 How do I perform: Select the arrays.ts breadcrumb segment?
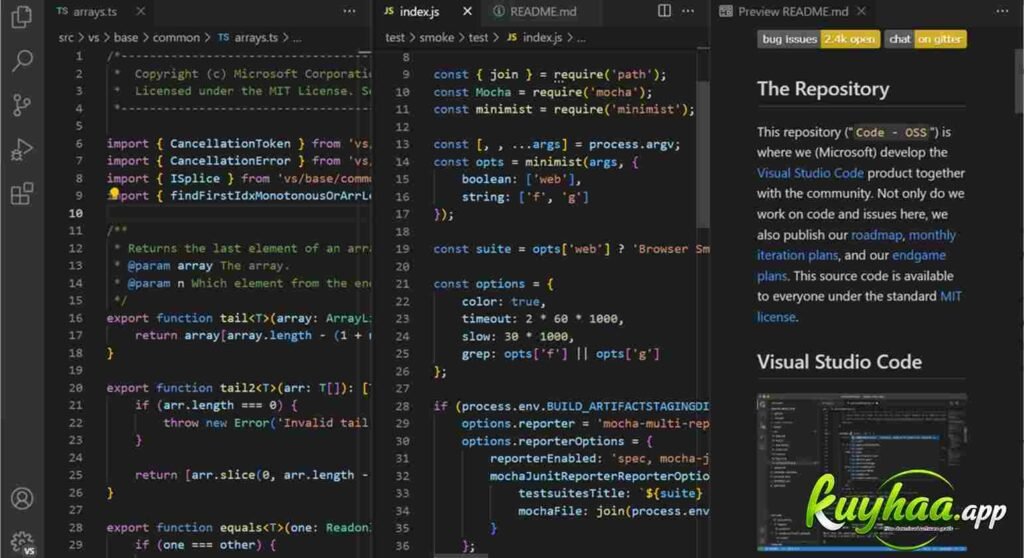tap(256, 38)
